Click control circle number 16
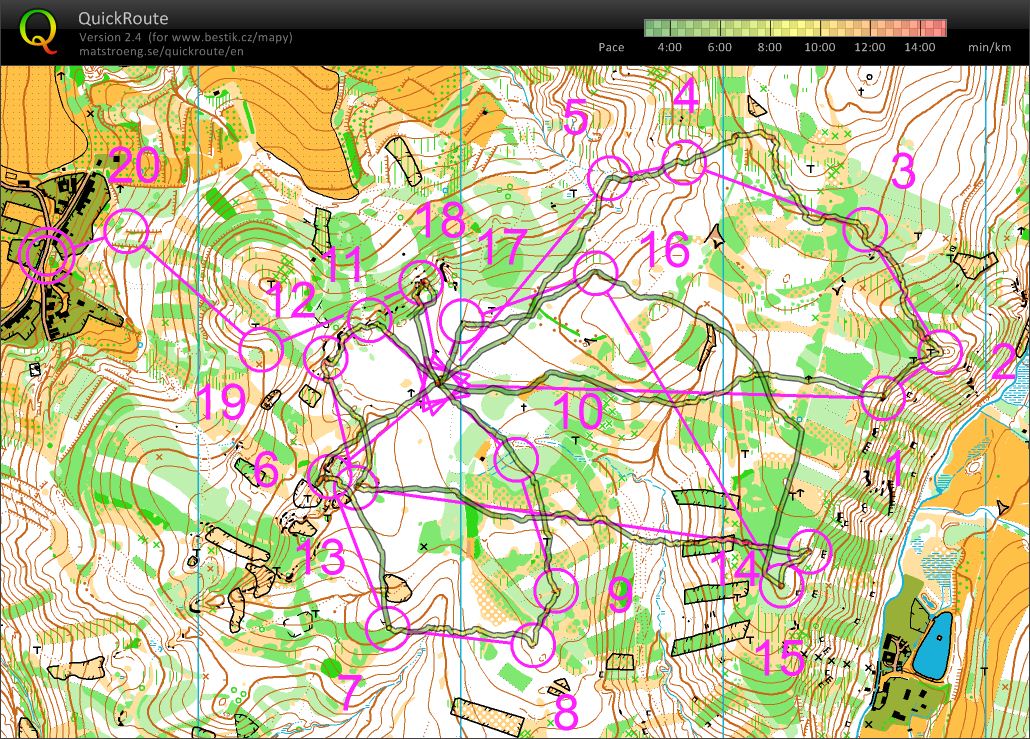The height and width of the screenshot is (739, 1030). [596, 273]
